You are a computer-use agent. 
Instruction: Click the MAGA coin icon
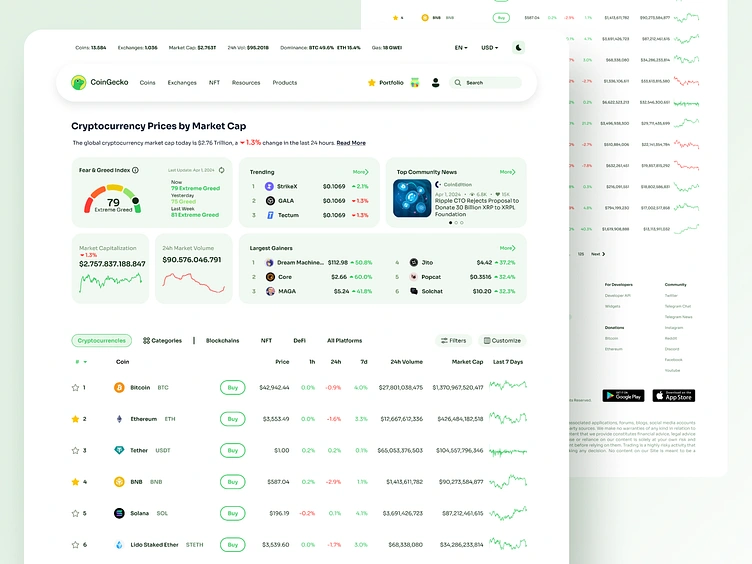pyautogui.click(x=270, y=291)
